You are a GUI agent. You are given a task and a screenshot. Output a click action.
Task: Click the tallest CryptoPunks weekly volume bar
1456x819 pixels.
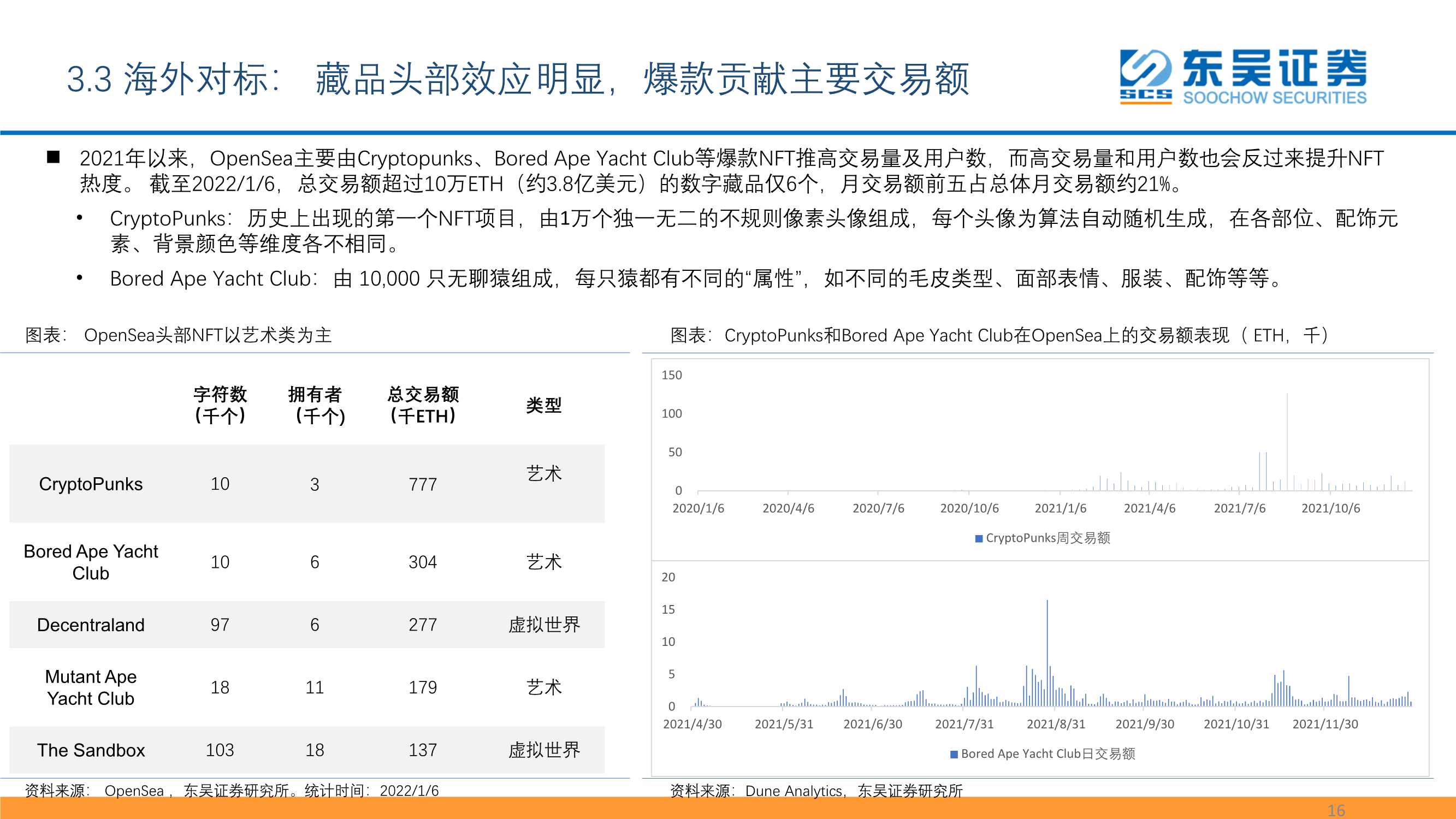point(1288,442)
